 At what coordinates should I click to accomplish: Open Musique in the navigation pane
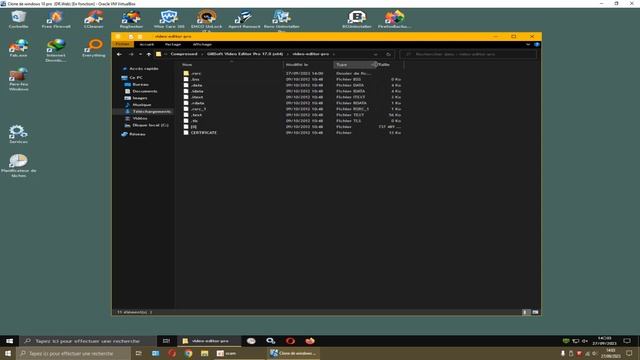142,105
